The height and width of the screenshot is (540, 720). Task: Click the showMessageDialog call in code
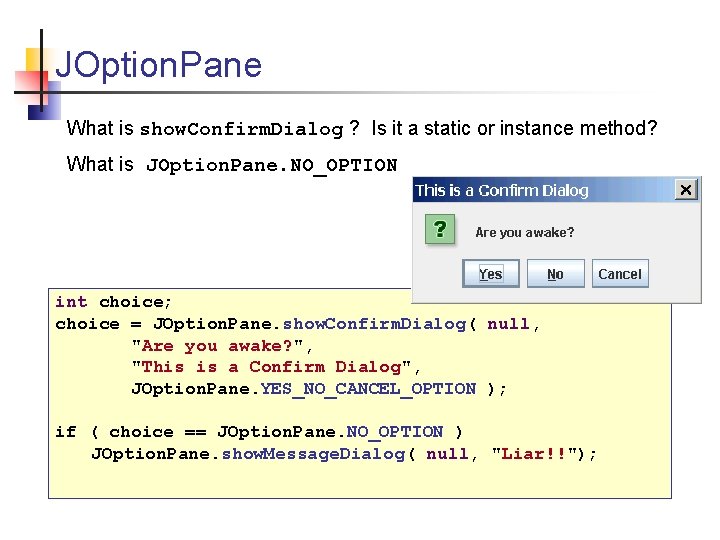pos(313,454)
